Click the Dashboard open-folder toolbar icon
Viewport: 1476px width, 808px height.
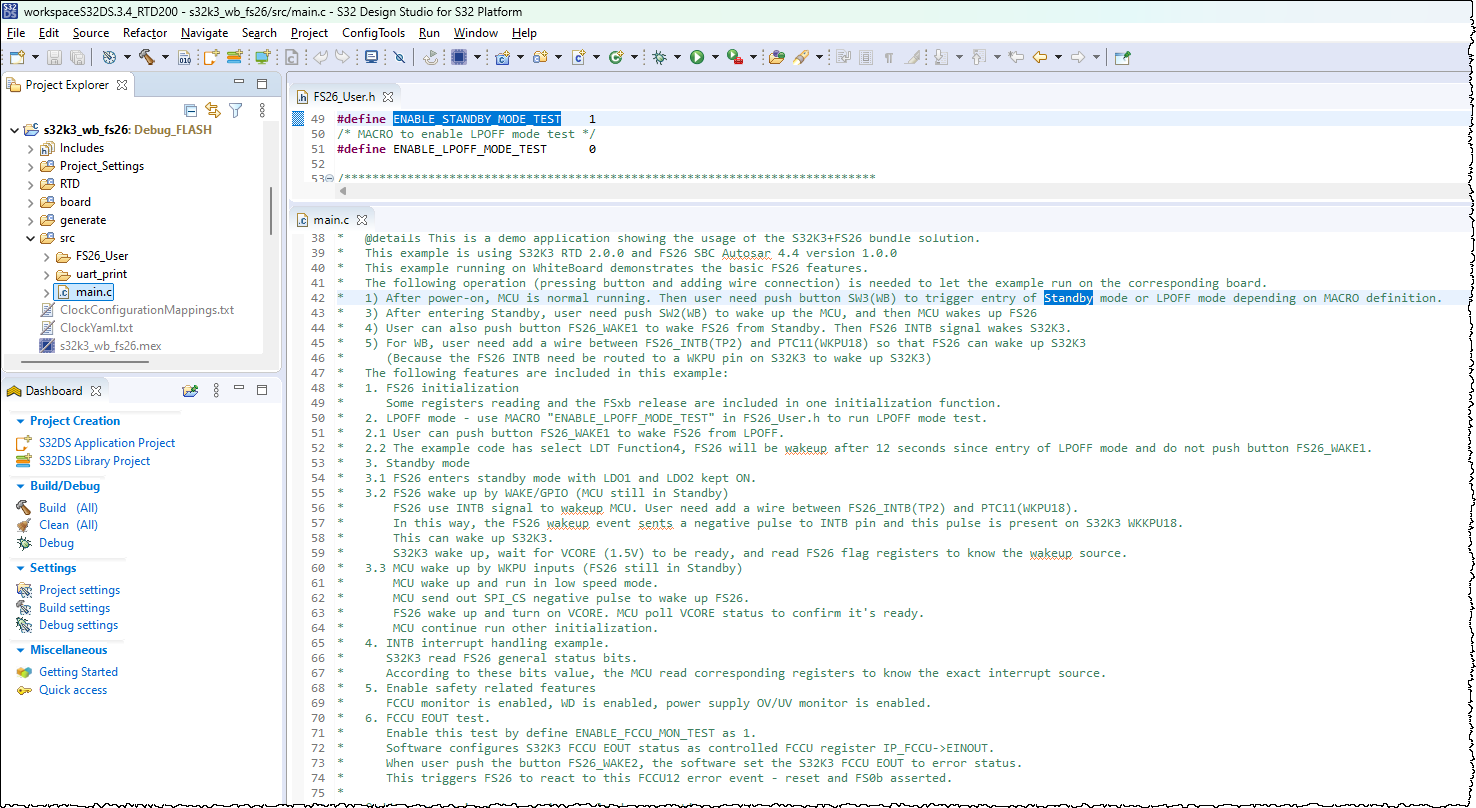tap(190, 390)
